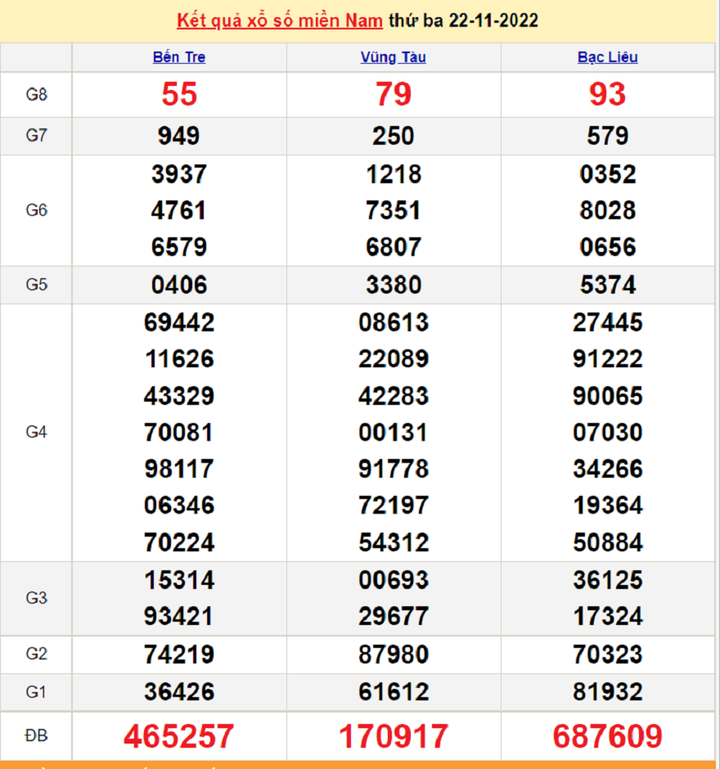Click Vũng Tàu G8 result 79
Screen dimensions: 720x769
(393, 94)
